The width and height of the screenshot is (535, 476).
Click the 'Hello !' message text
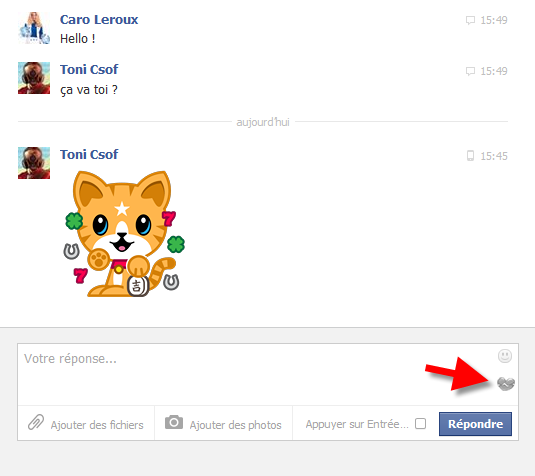(77, 39)
